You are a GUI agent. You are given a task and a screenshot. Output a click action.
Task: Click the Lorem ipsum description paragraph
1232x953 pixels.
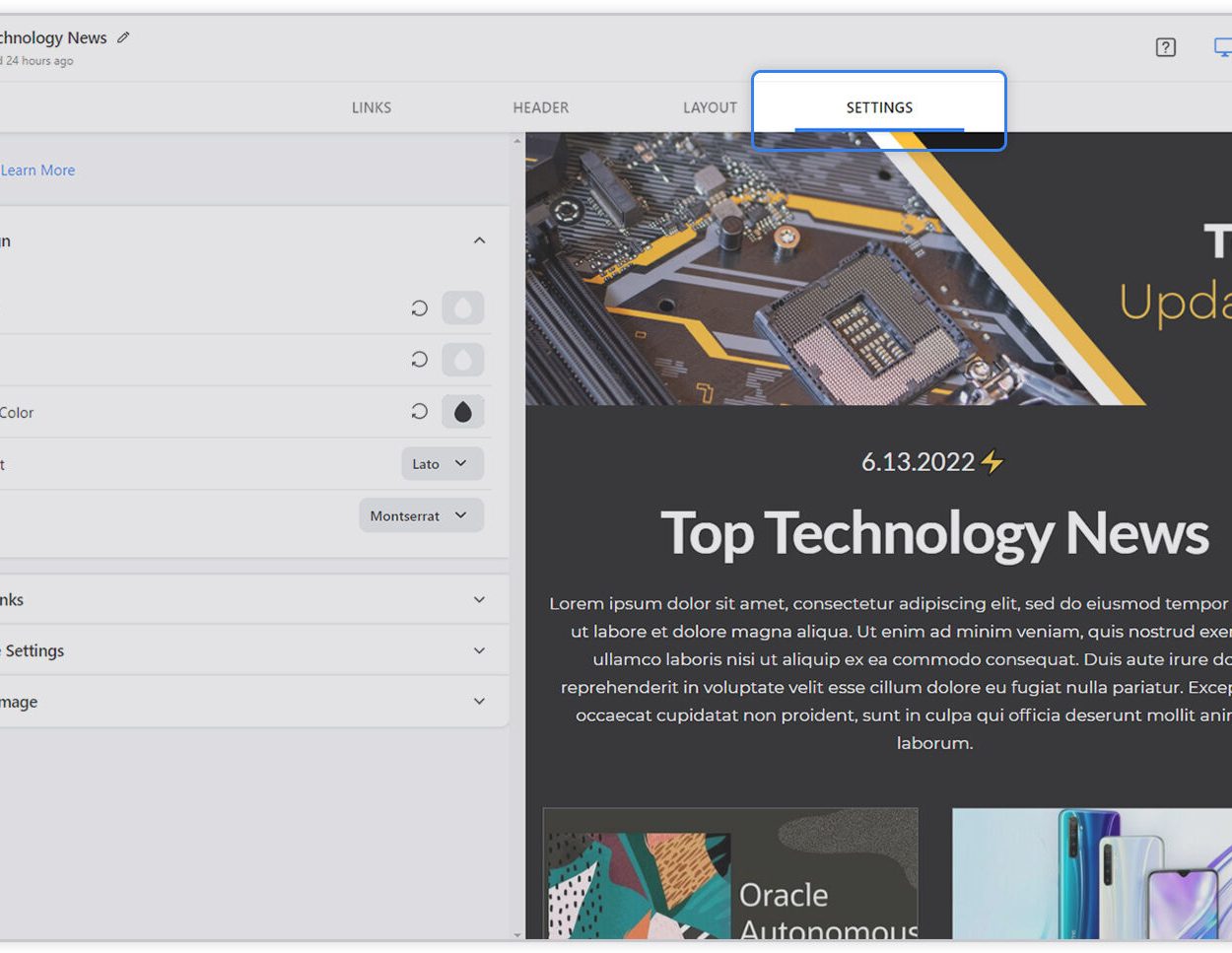(890, 673)
